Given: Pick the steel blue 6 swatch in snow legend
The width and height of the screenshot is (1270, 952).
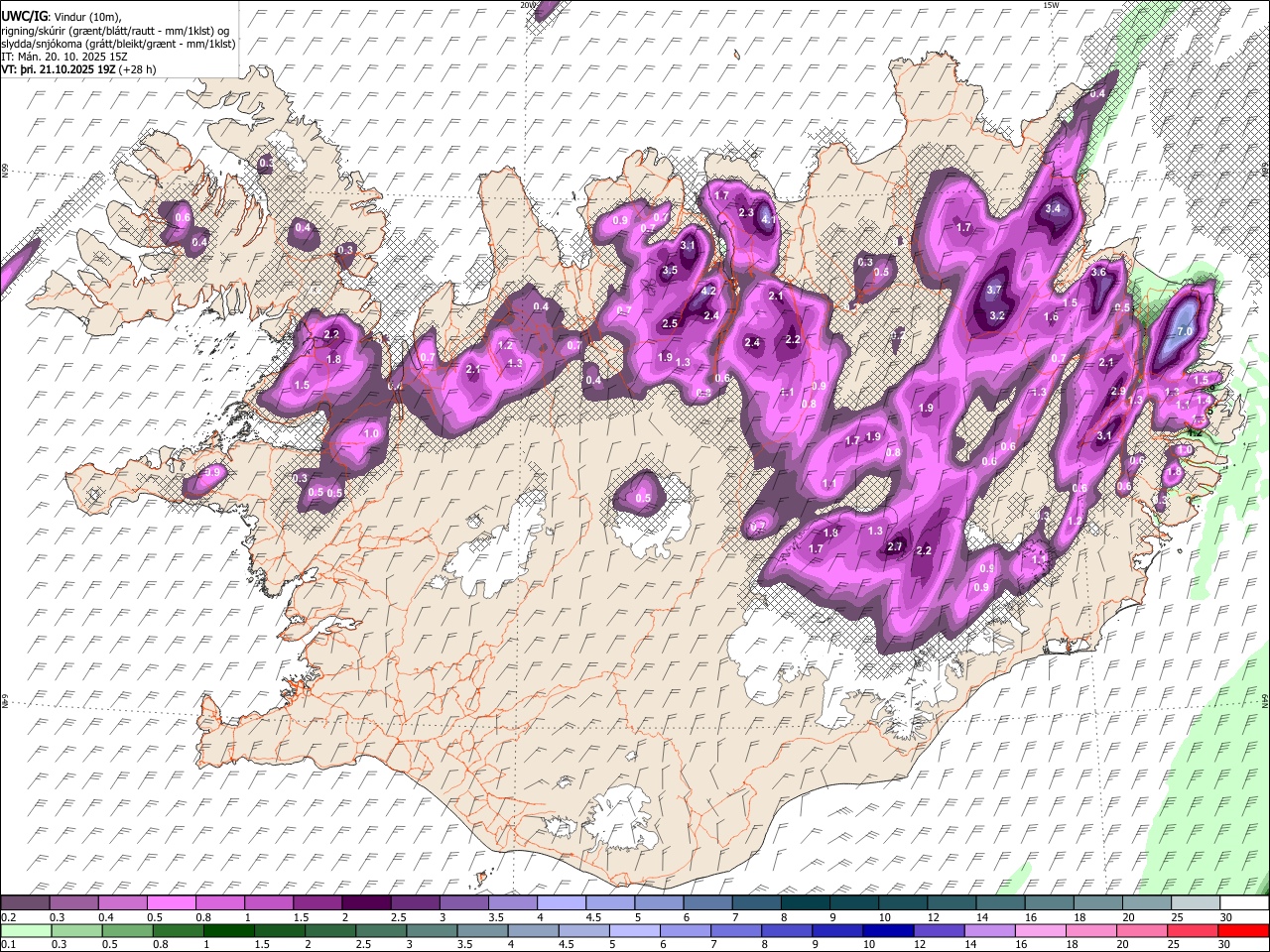Looking at the screenshot, I should (708, 902).
